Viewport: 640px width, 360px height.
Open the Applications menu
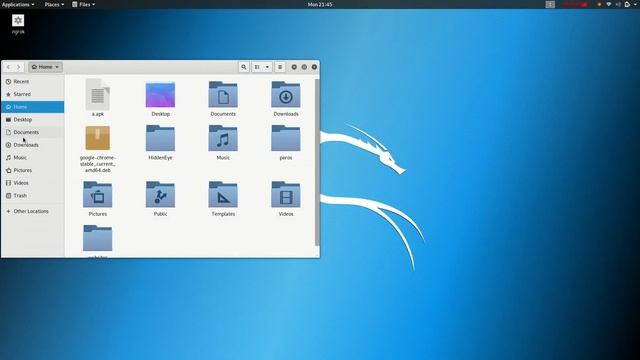(18, 4)
